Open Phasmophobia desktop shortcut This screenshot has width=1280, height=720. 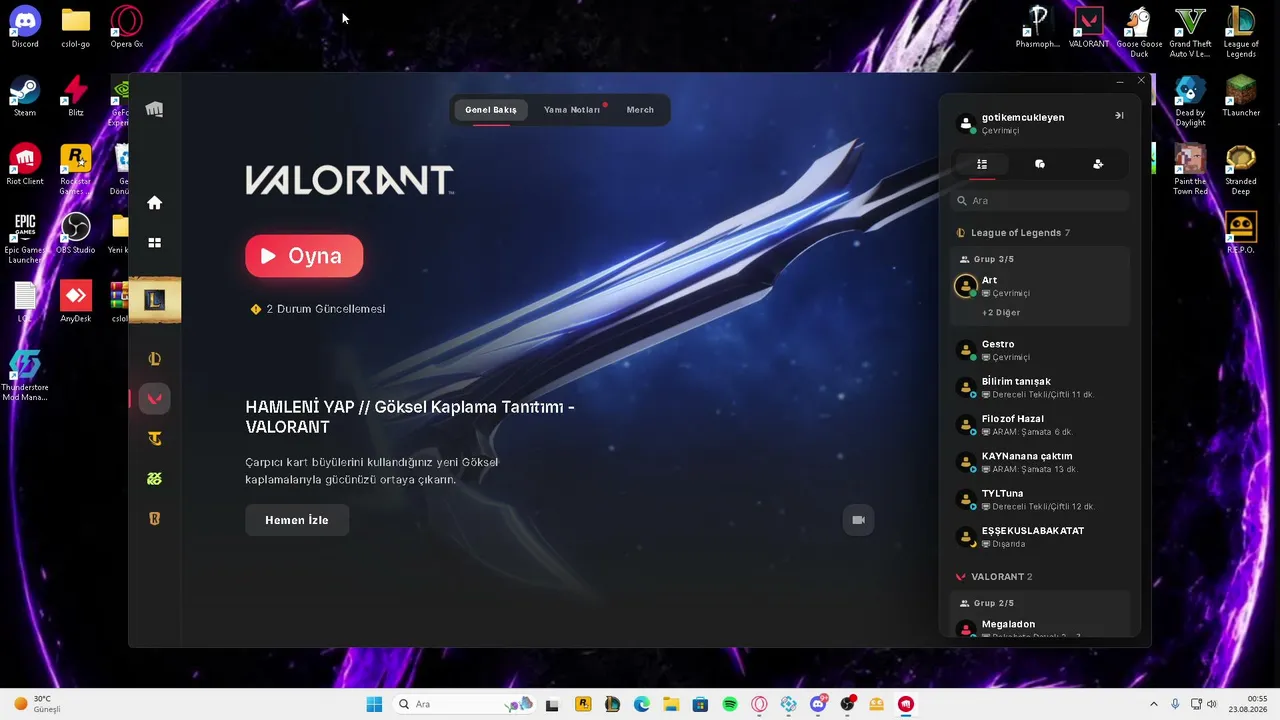(x=1038, y=28)
